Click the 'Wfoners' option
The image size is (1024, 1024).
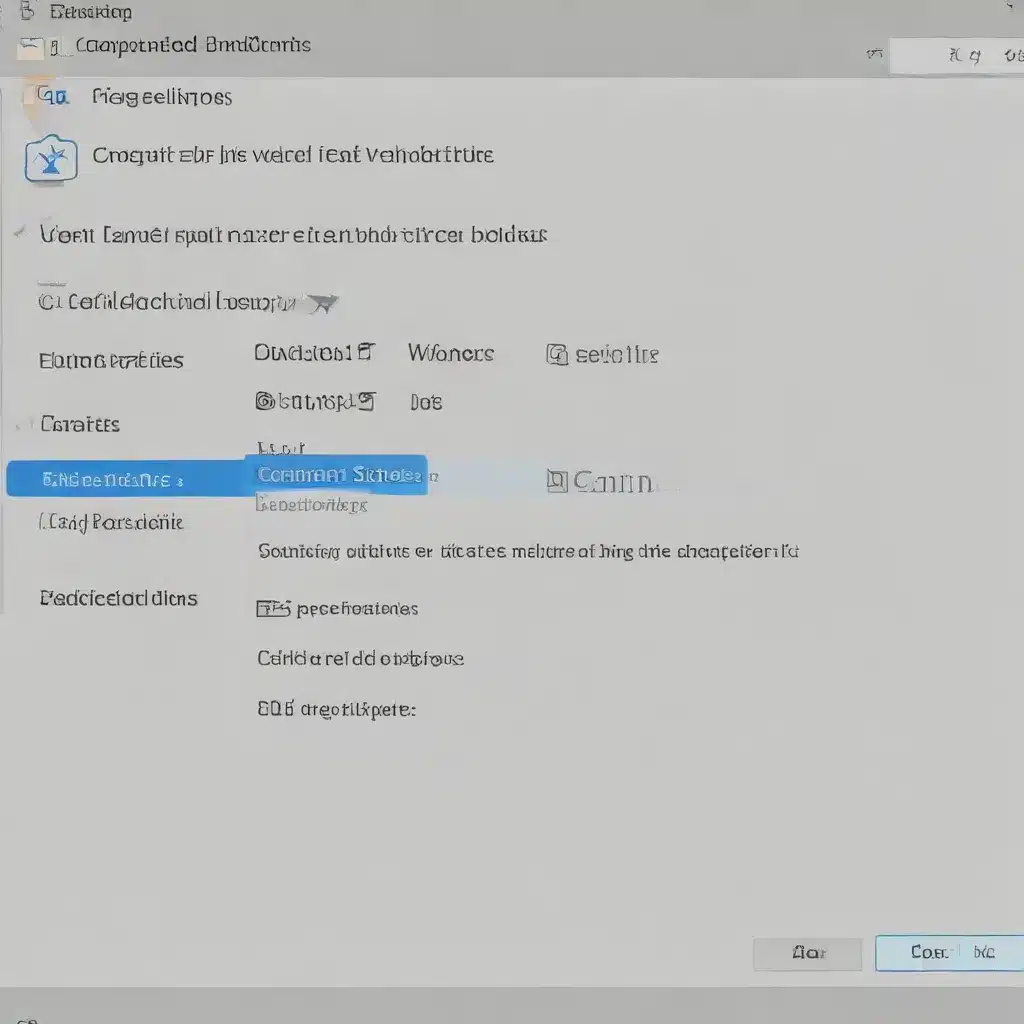(x=451, y=353)
